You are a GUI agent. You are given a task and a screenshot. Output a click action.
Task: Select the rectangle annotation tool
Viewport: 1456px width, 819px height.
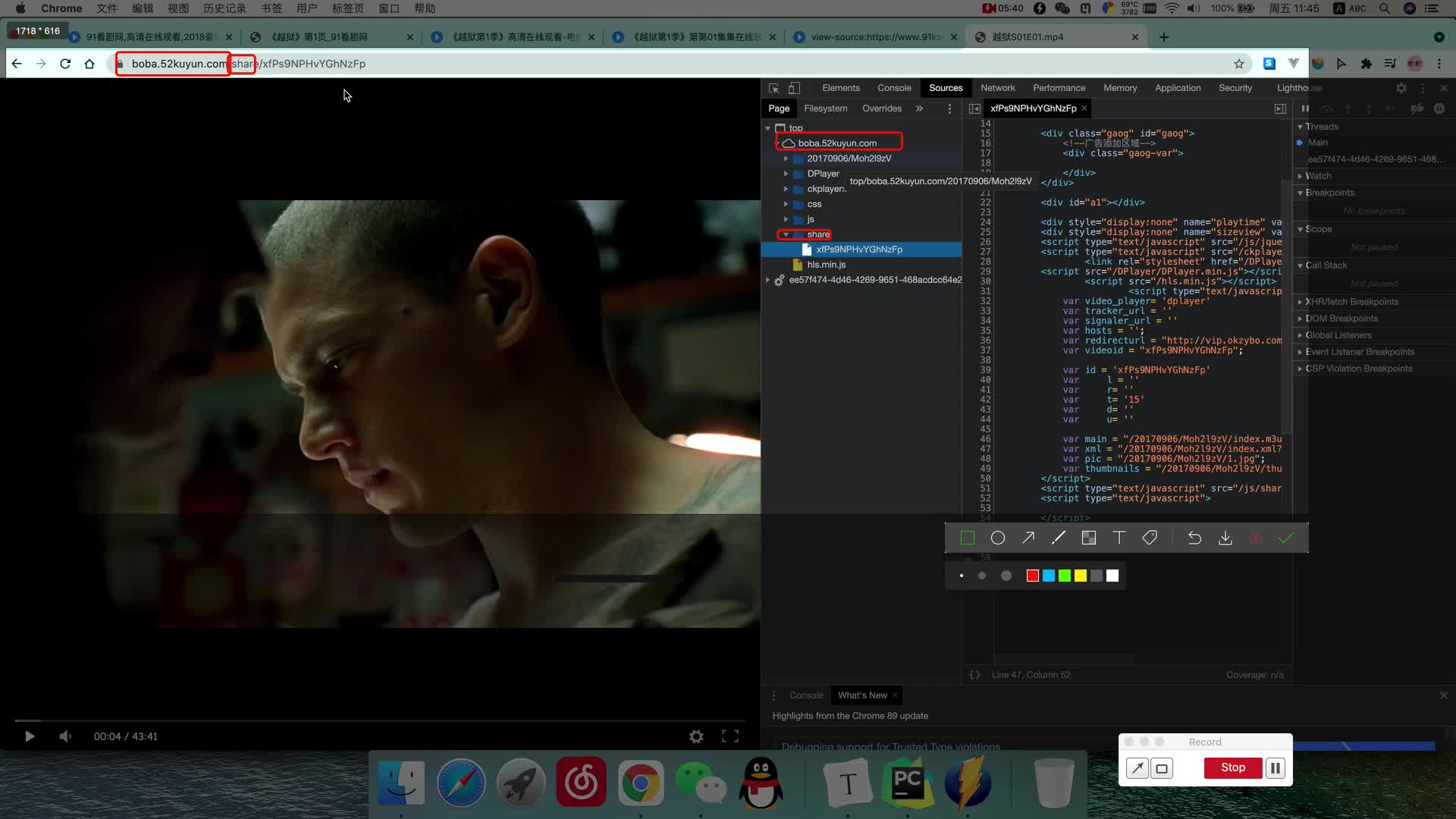tap(967, 538)
